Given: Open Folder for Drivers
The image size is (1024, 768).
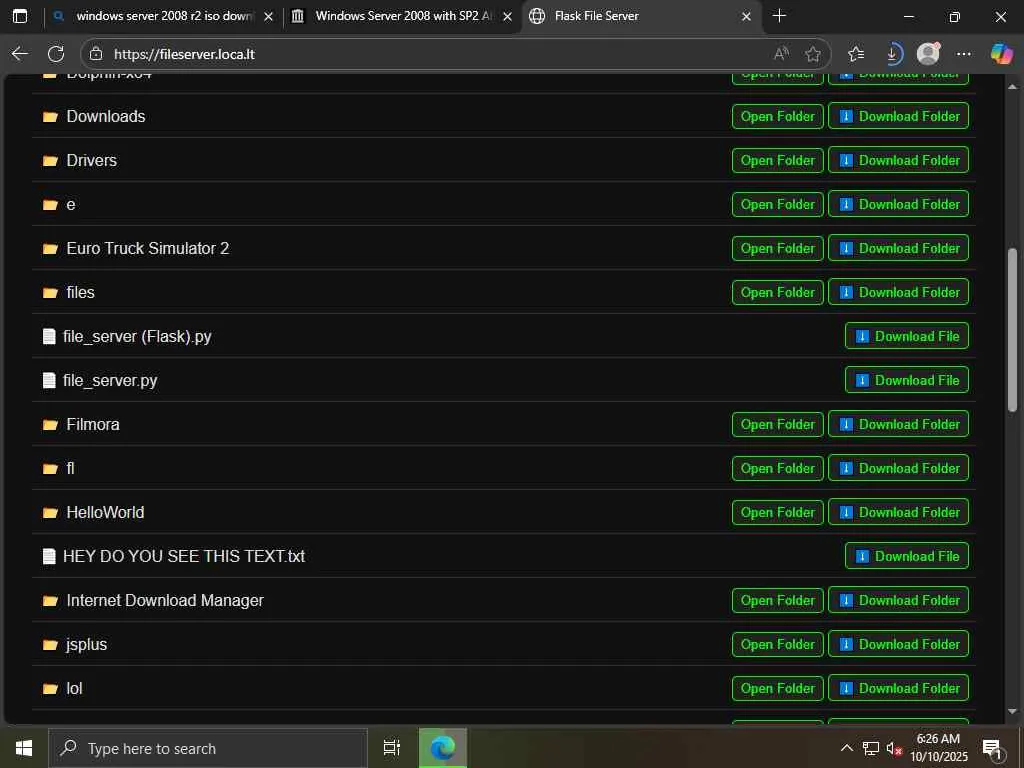Looking at the screenshot, I should click(778, 160).
